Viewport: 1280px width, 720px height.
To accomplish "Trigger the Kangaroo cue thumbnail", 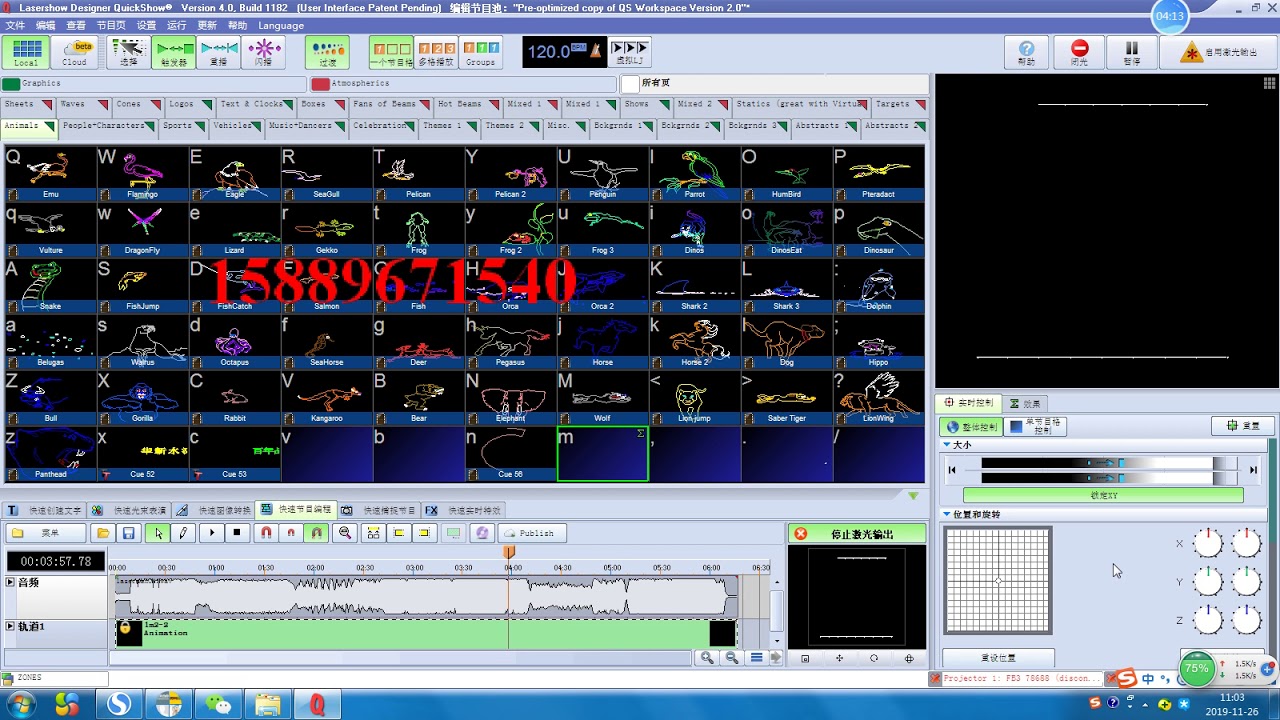I will click(326, 397).
